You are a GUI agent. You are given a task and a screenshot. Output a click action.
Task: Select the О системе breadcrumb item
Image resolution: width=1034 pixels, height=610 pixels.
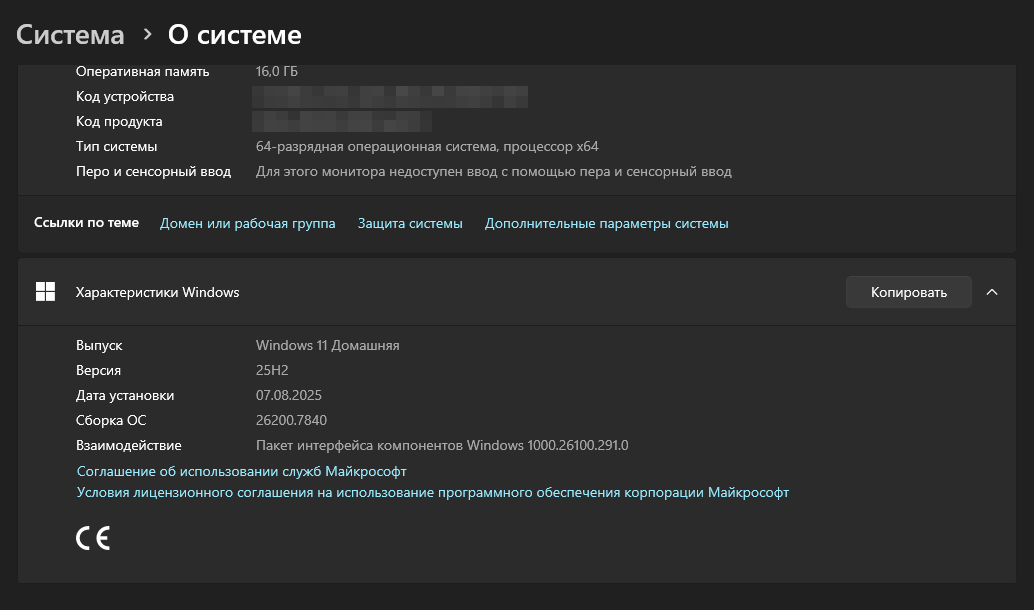[x=234, y=33]
